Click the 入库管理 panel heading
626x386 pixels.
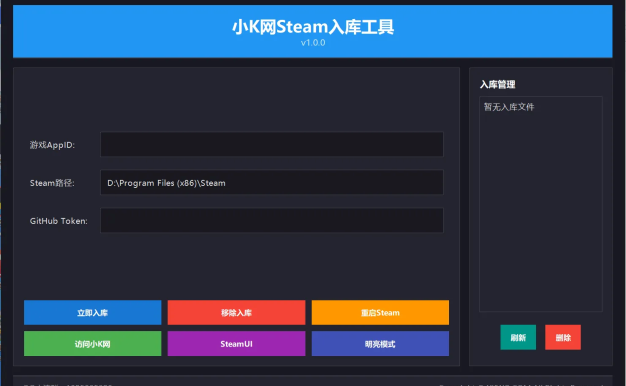pyautogui.click(x=497, y=85)
